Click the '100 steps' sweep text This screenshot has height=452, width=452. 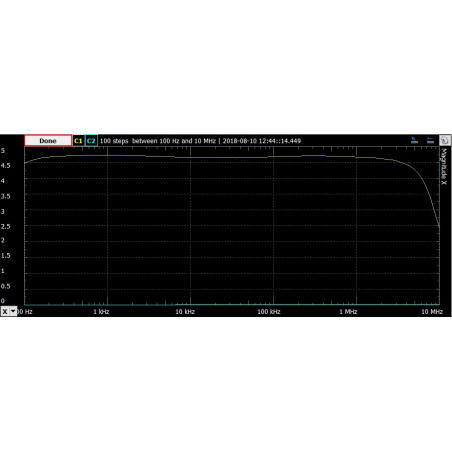click(114, 141)
